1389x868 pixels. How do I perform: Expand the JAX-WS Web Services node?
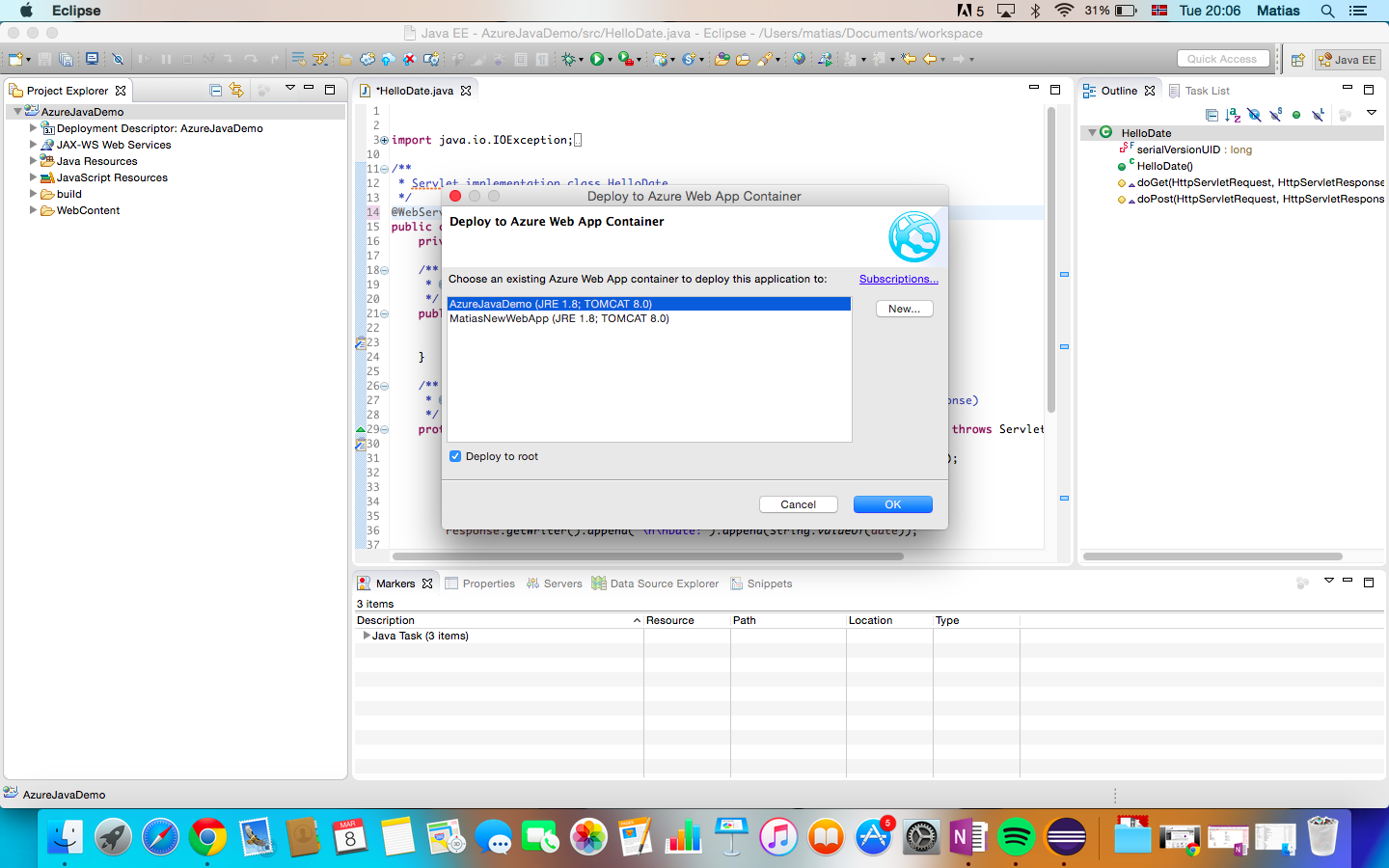(x=34, y=145)
